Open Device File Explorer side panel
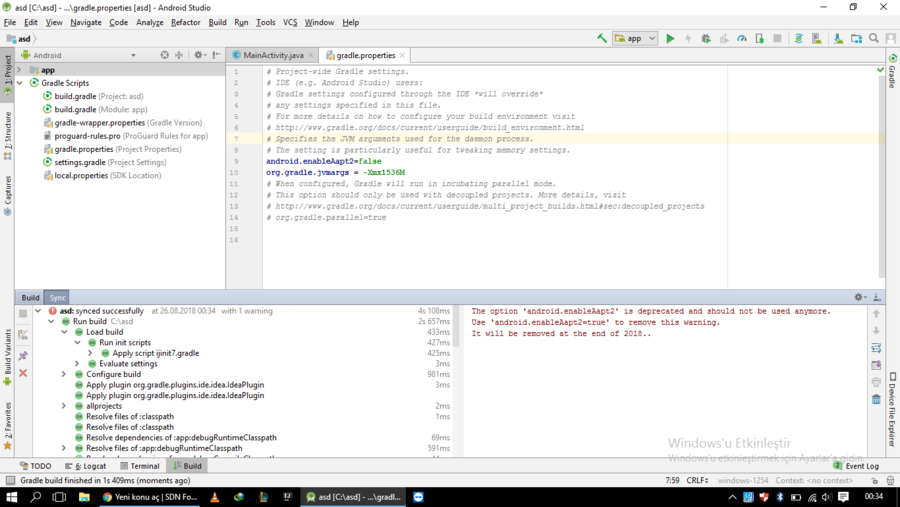The image size is (900, 507). point(893,409)
